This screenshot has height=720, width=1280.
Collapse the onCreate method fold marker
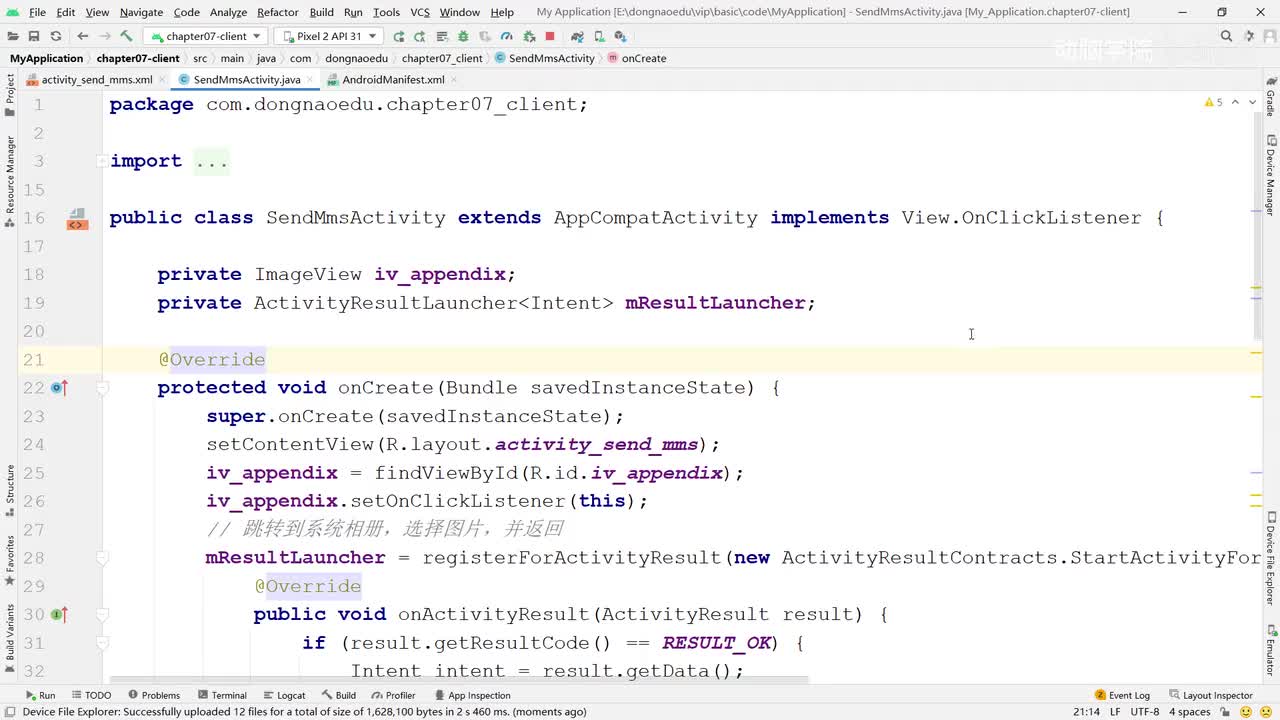click(x=102, y=388)
